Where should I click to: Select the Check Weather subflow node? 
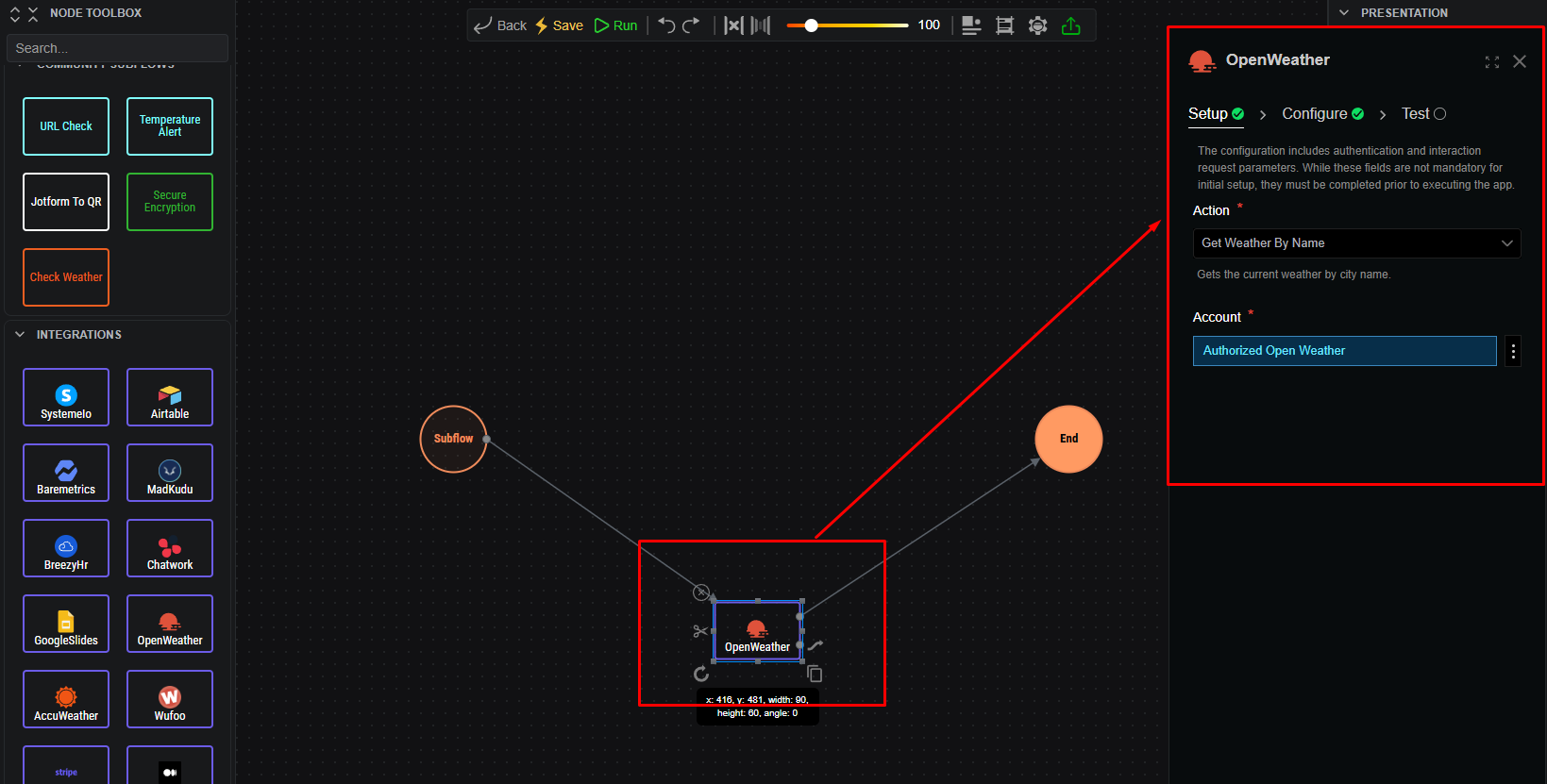click(66, 277)
